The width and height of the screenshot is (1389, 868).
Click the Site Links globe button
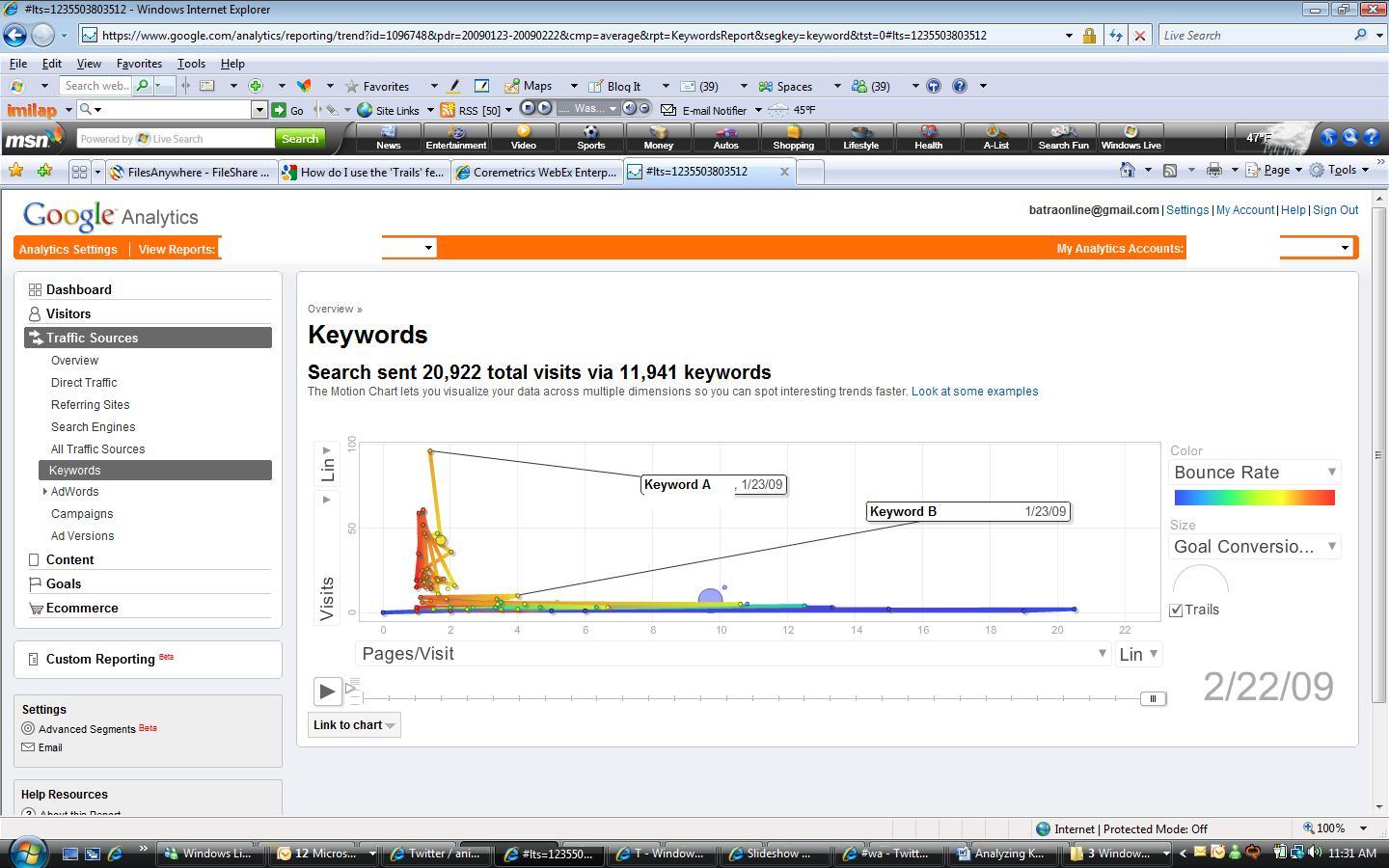(389, 110)
